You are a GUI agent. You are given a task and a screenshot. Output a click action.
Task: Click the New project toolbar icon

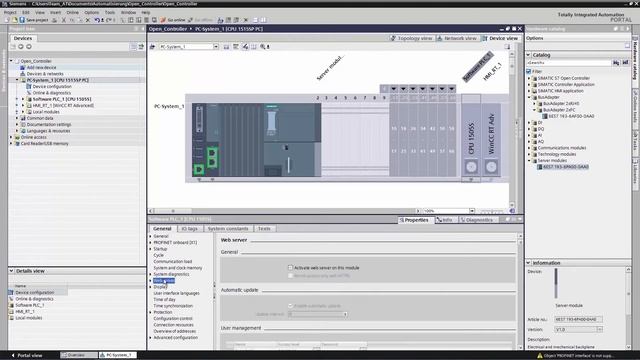coord(7,20)
